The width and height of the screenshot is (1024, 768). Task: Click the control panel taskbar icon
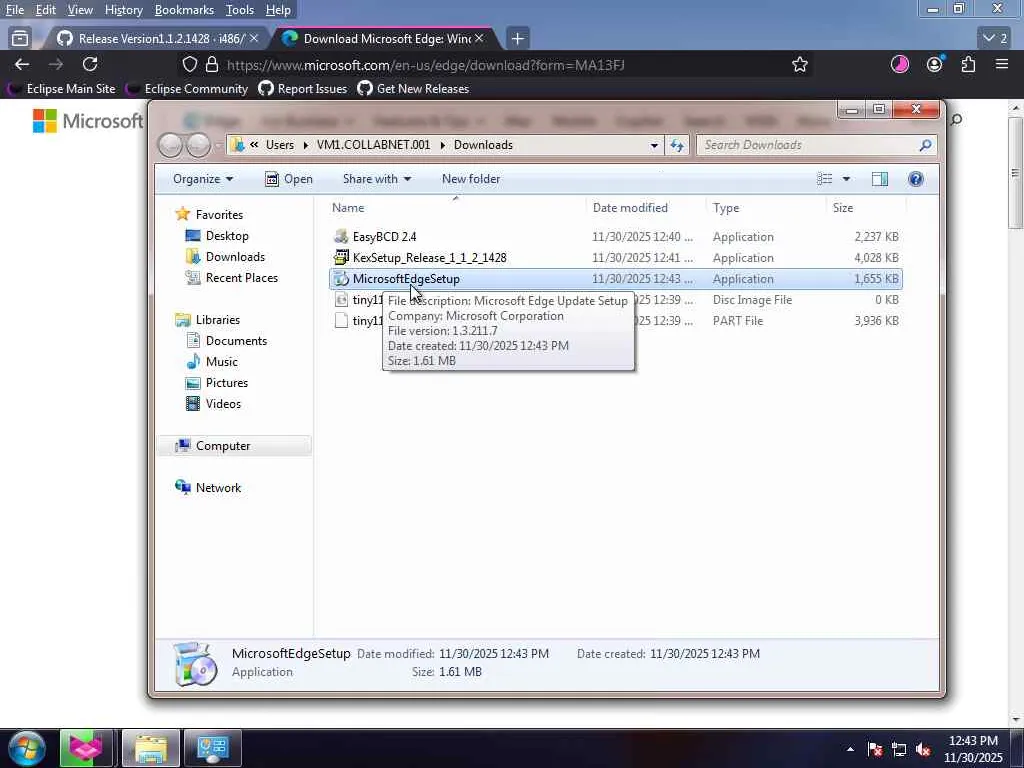pyautogui.click(x=212, y=748)
